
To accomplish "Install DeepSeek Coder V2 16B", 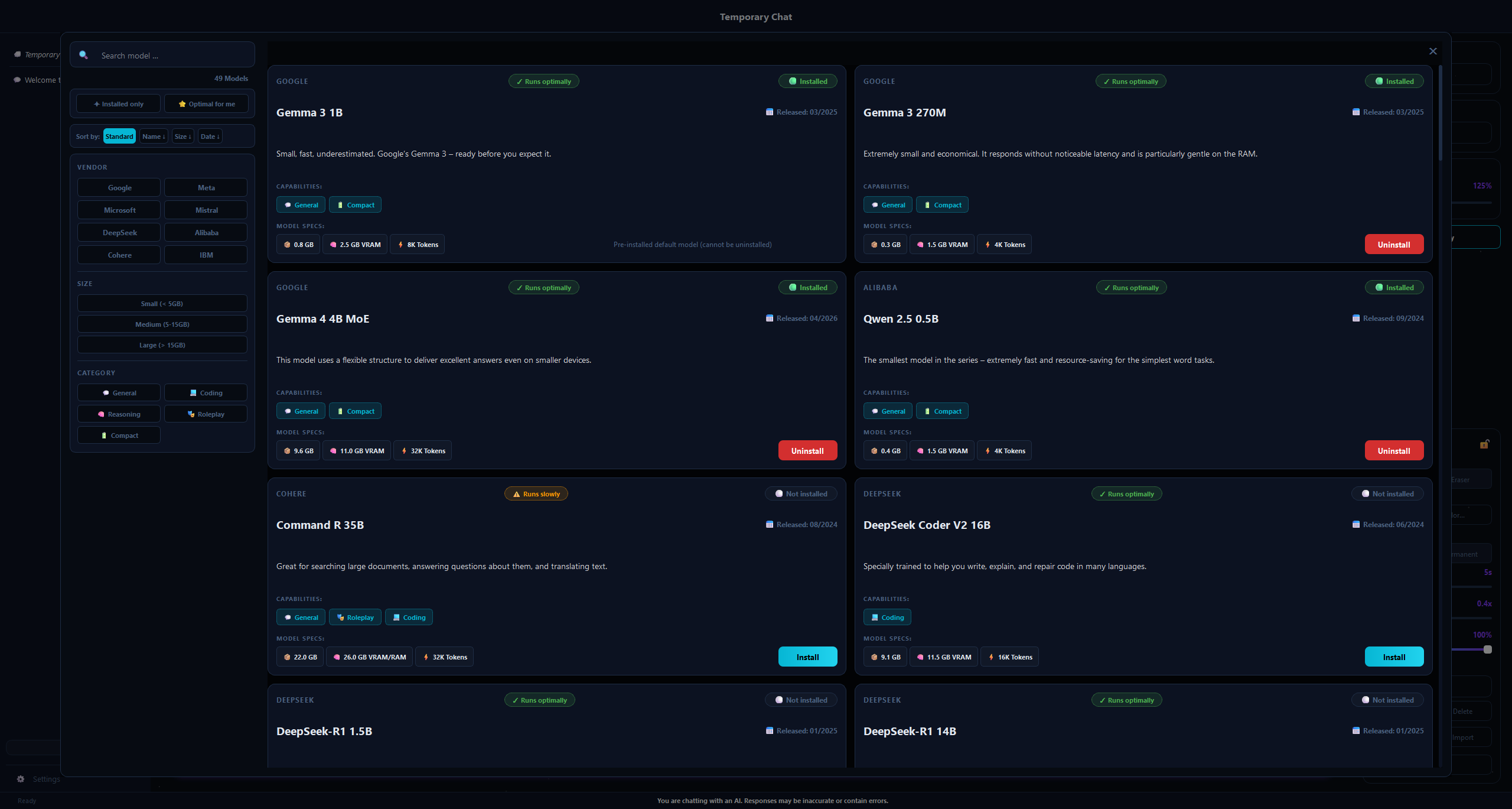I will pos(1394,657).
